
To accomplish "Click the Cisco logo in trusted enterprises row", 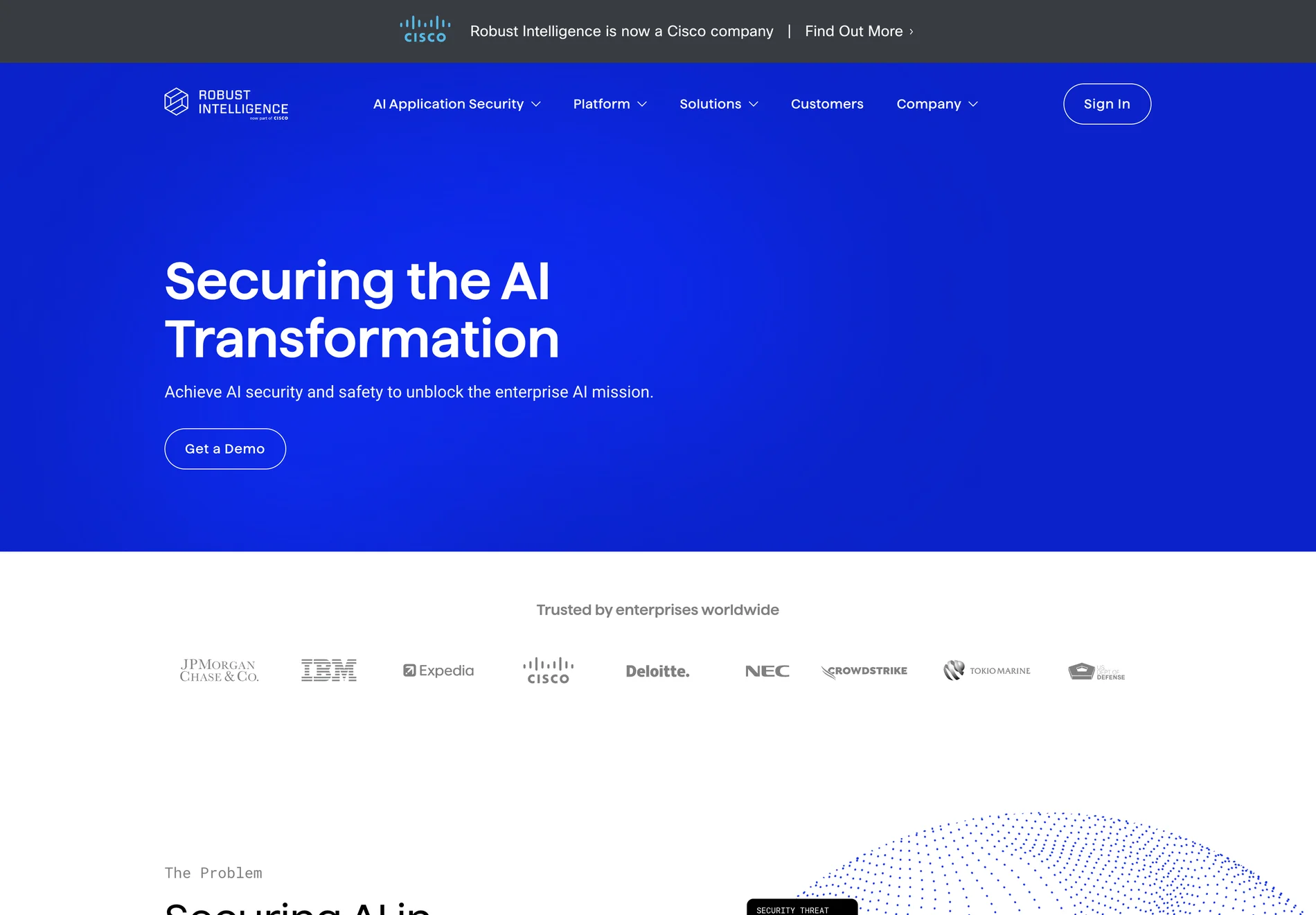I will (548, 670).
